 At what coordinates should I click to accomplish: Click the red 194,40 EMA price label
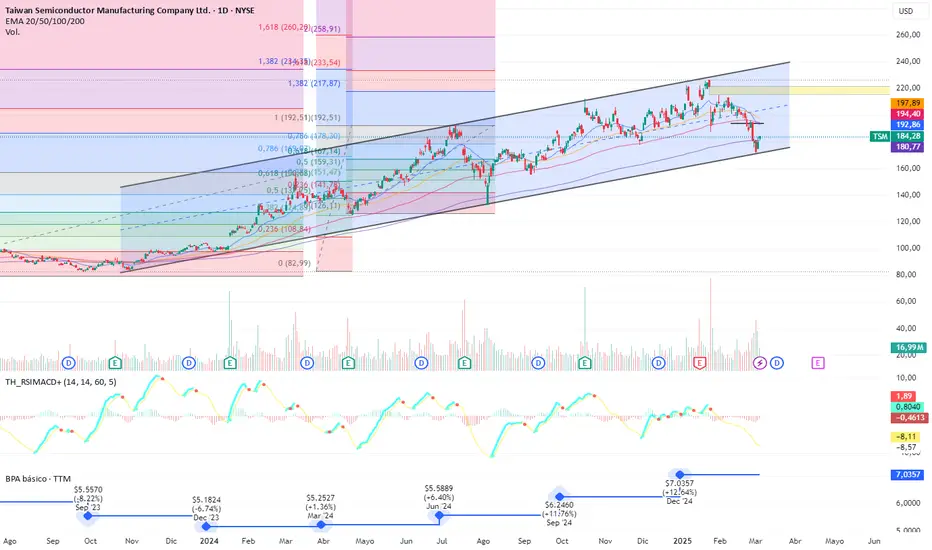[907, 114]
